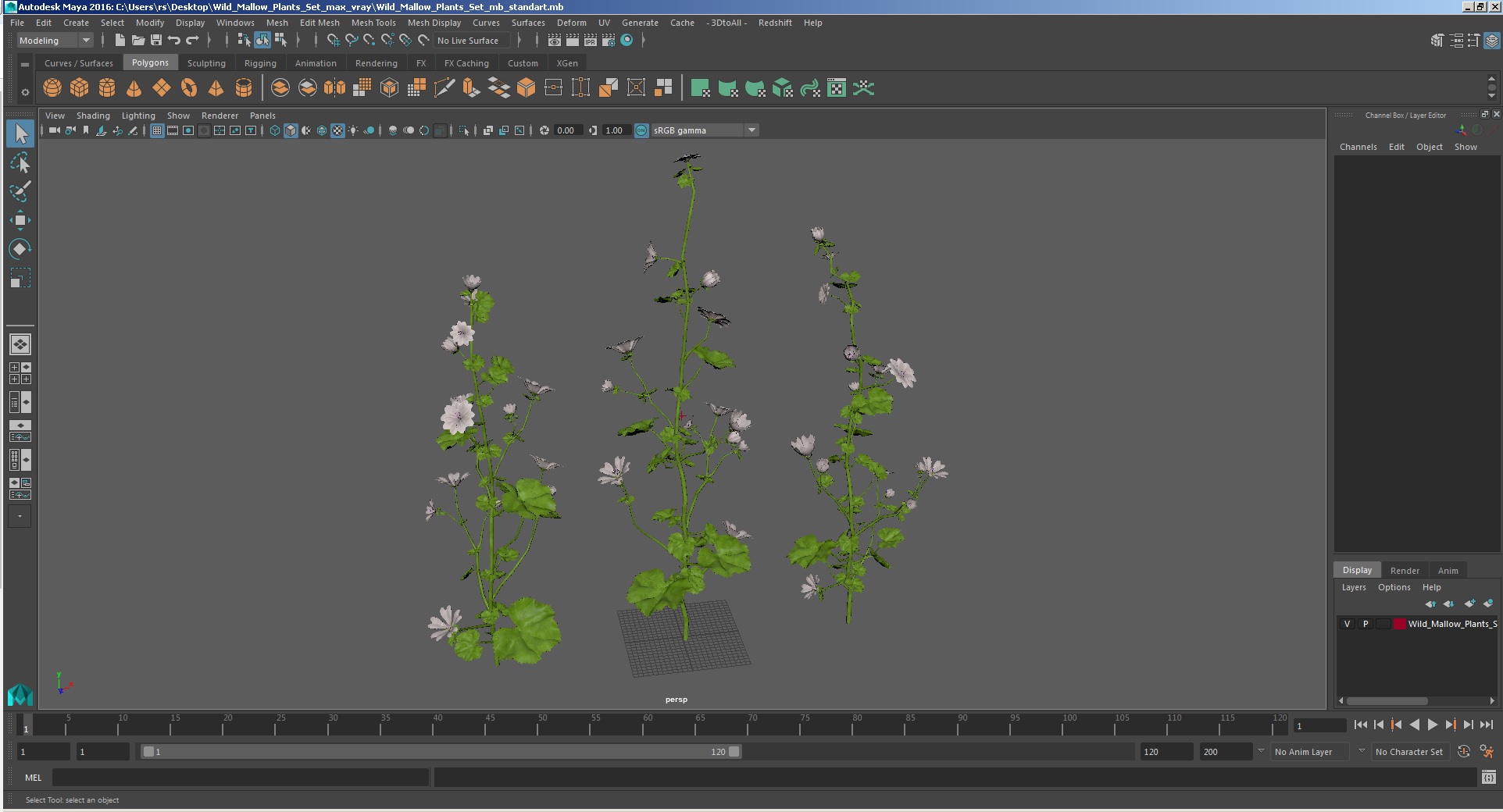Click the New Scene icon

point(120,41)
